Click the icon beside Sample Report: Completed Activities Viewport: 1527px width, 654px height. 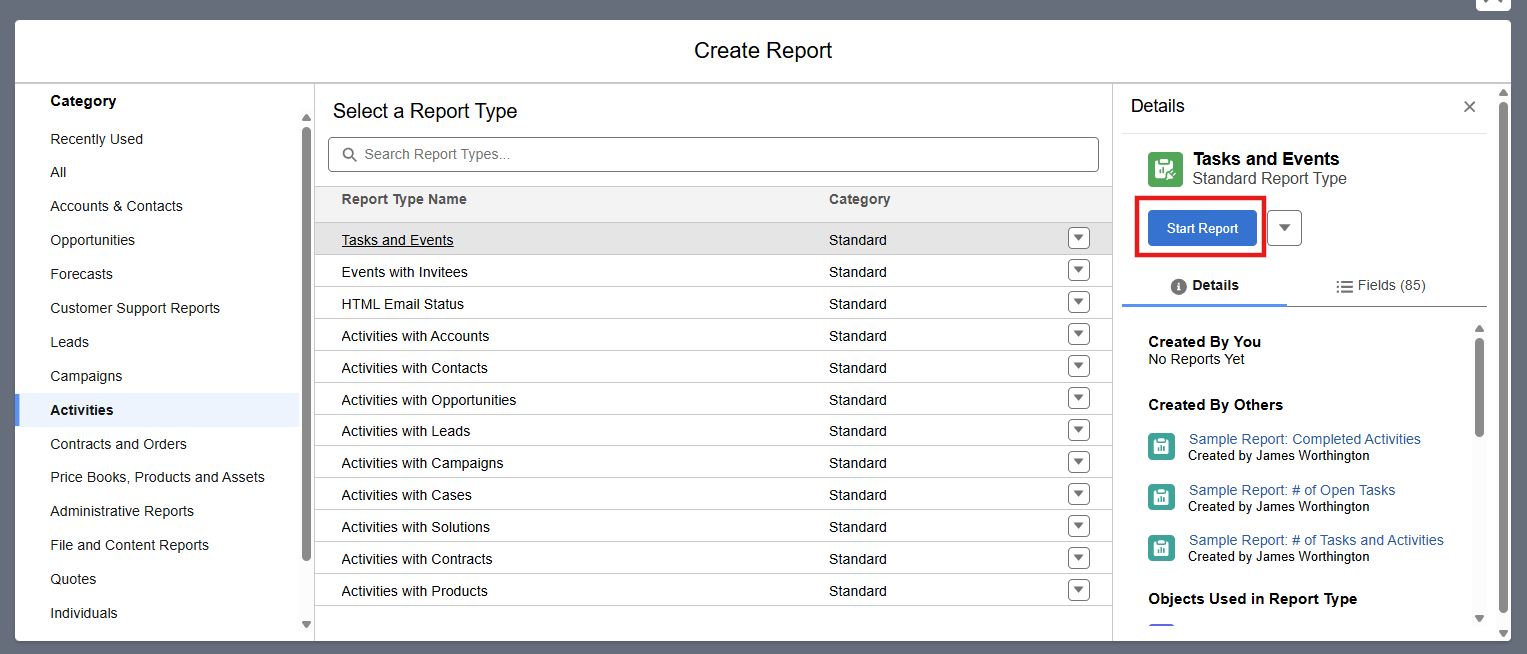tap(1161, 447)
